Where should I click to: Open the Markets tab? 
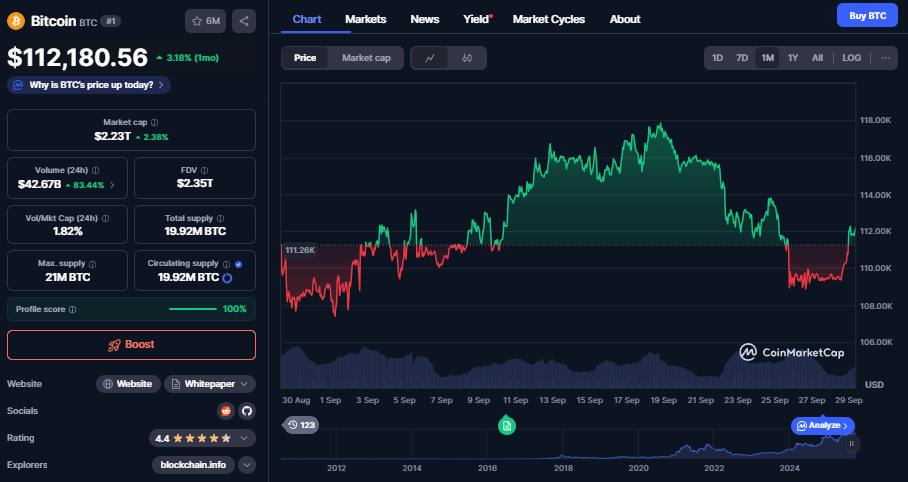click(365, 19)
